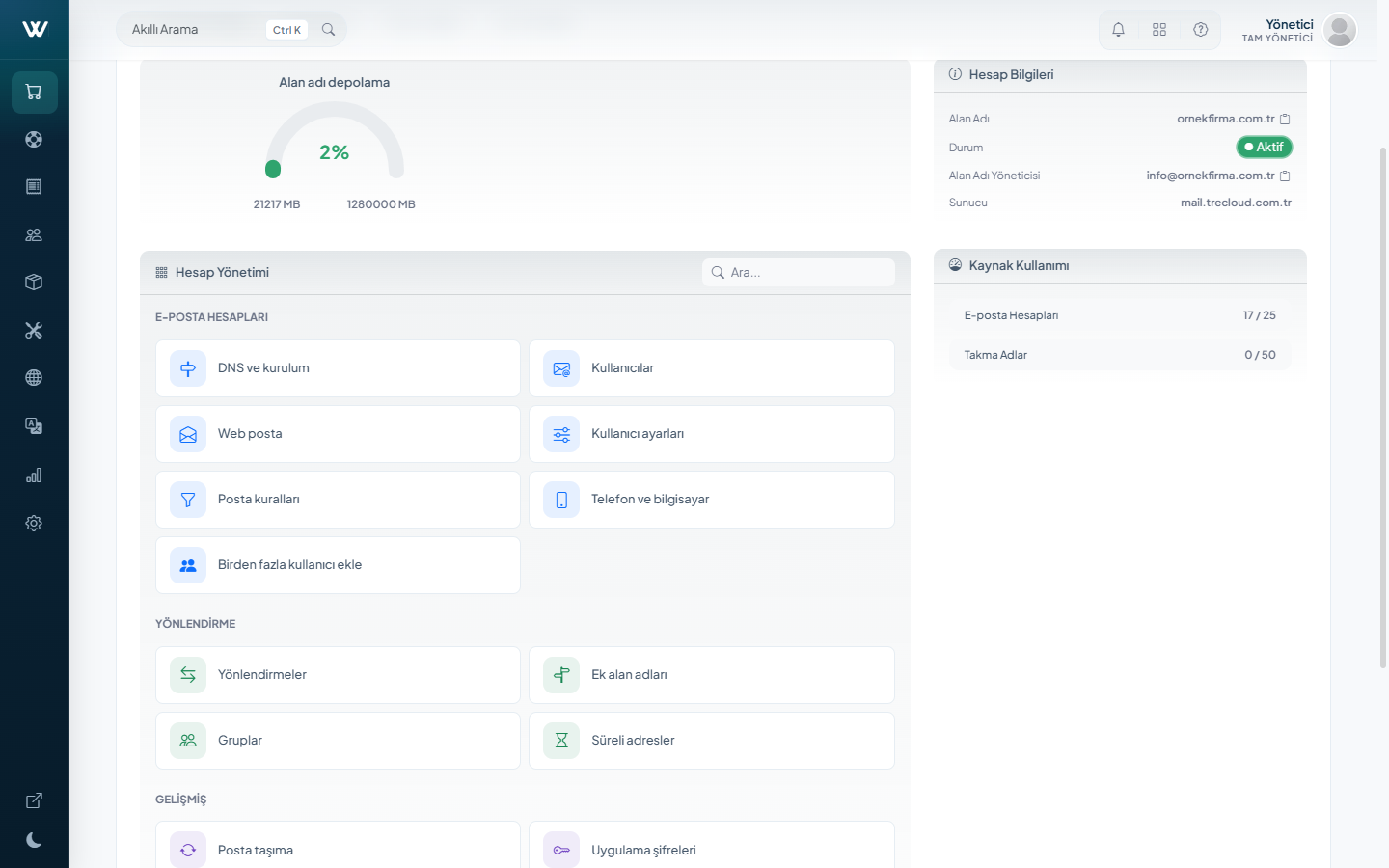Click the W logo in the sidebar

point(35,29)
